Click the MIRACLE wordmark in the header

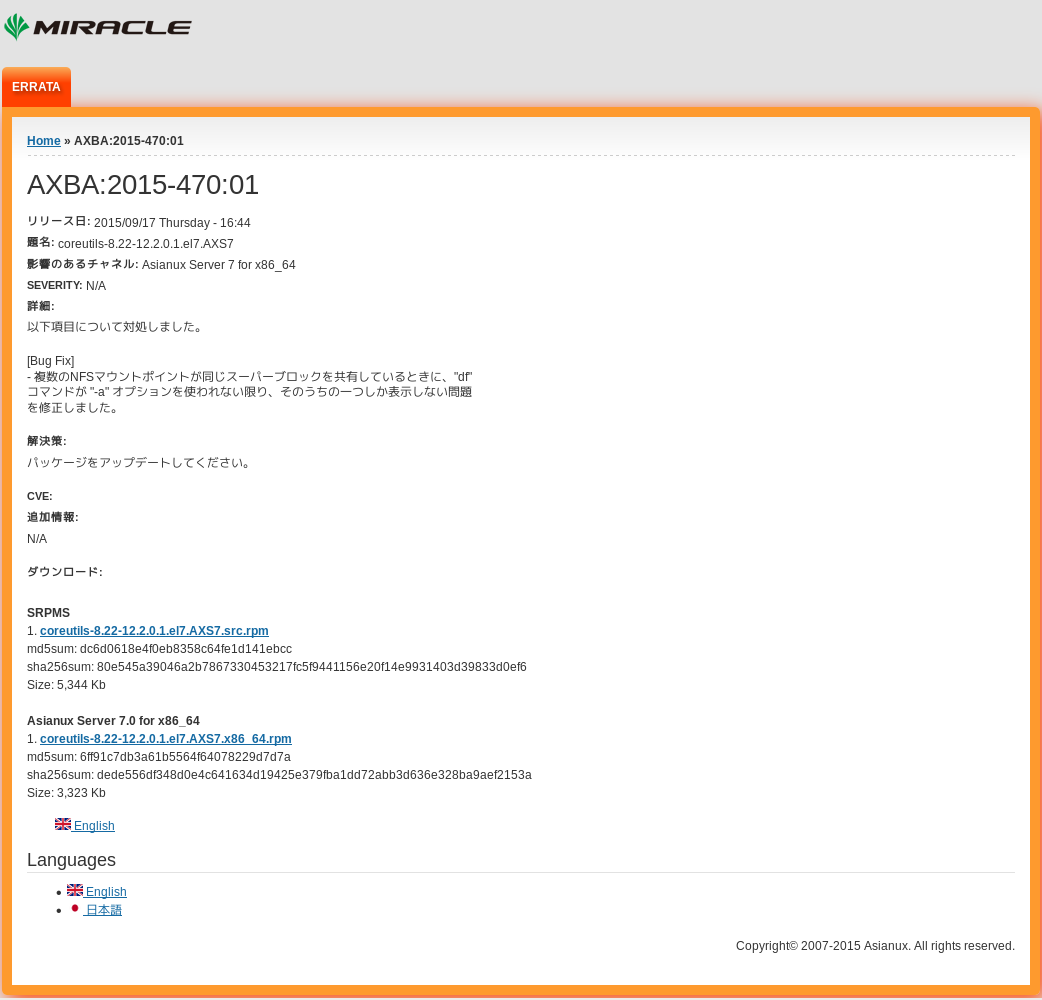click(x=112, y=28)
